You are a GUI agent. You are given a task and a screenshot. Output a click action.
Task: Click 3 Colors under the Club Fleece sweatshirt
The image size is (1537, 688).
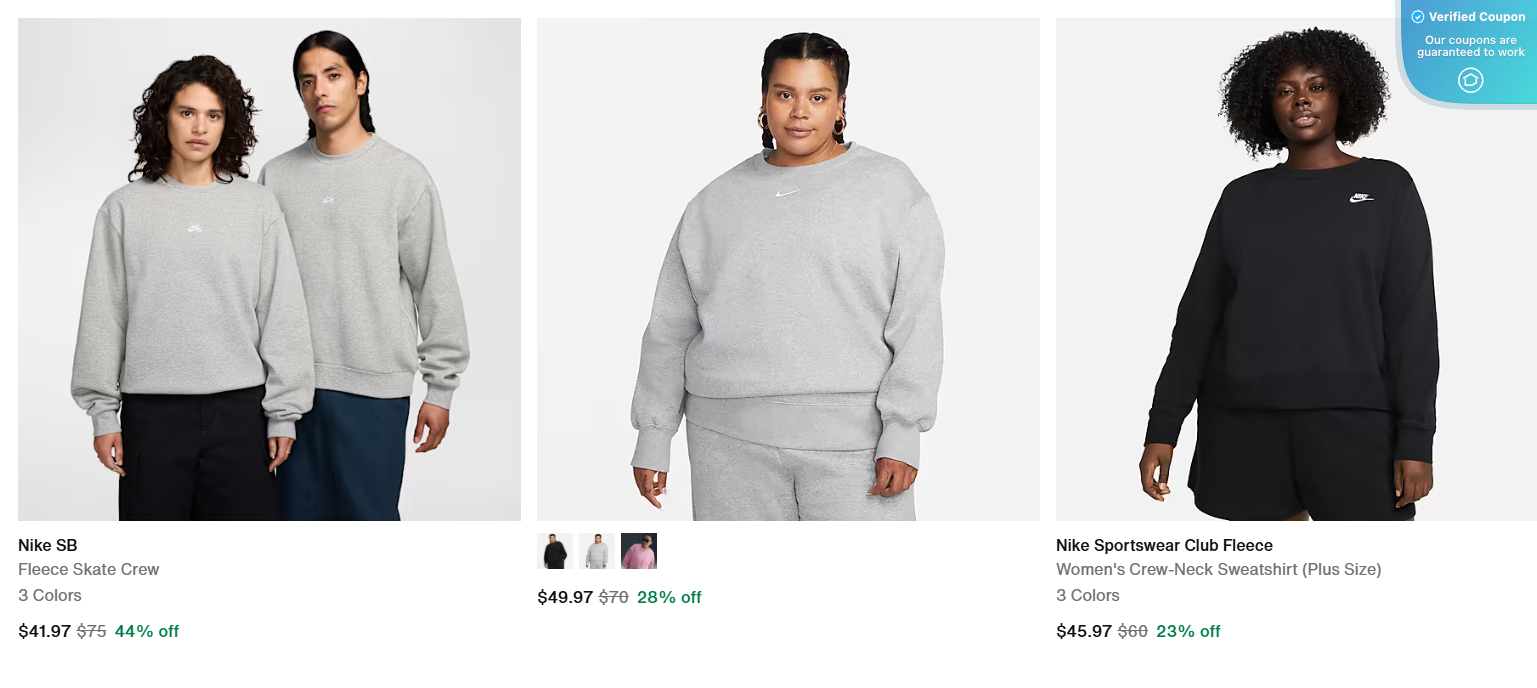click(x=1088, y=595)
